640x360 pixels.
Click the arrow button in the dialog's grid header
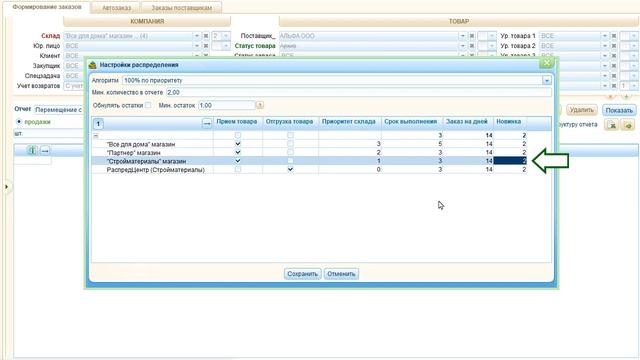(207, 123)
